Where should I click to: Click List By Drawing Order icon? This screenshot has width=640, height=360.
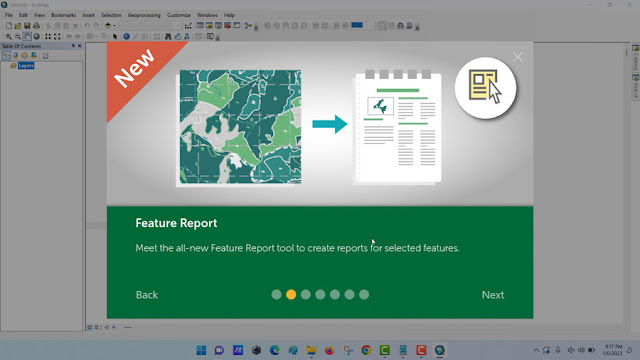(x=7, y=55)
